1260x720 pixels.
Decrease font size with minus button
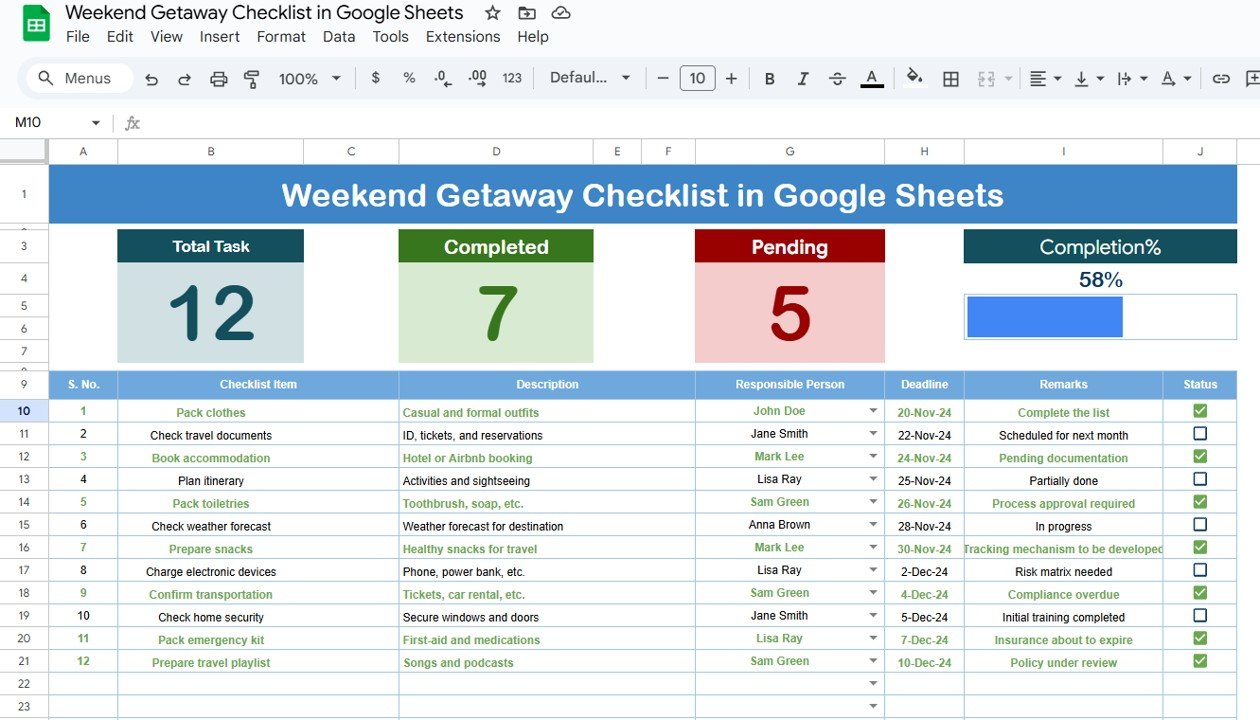click(x=662, y=78)
